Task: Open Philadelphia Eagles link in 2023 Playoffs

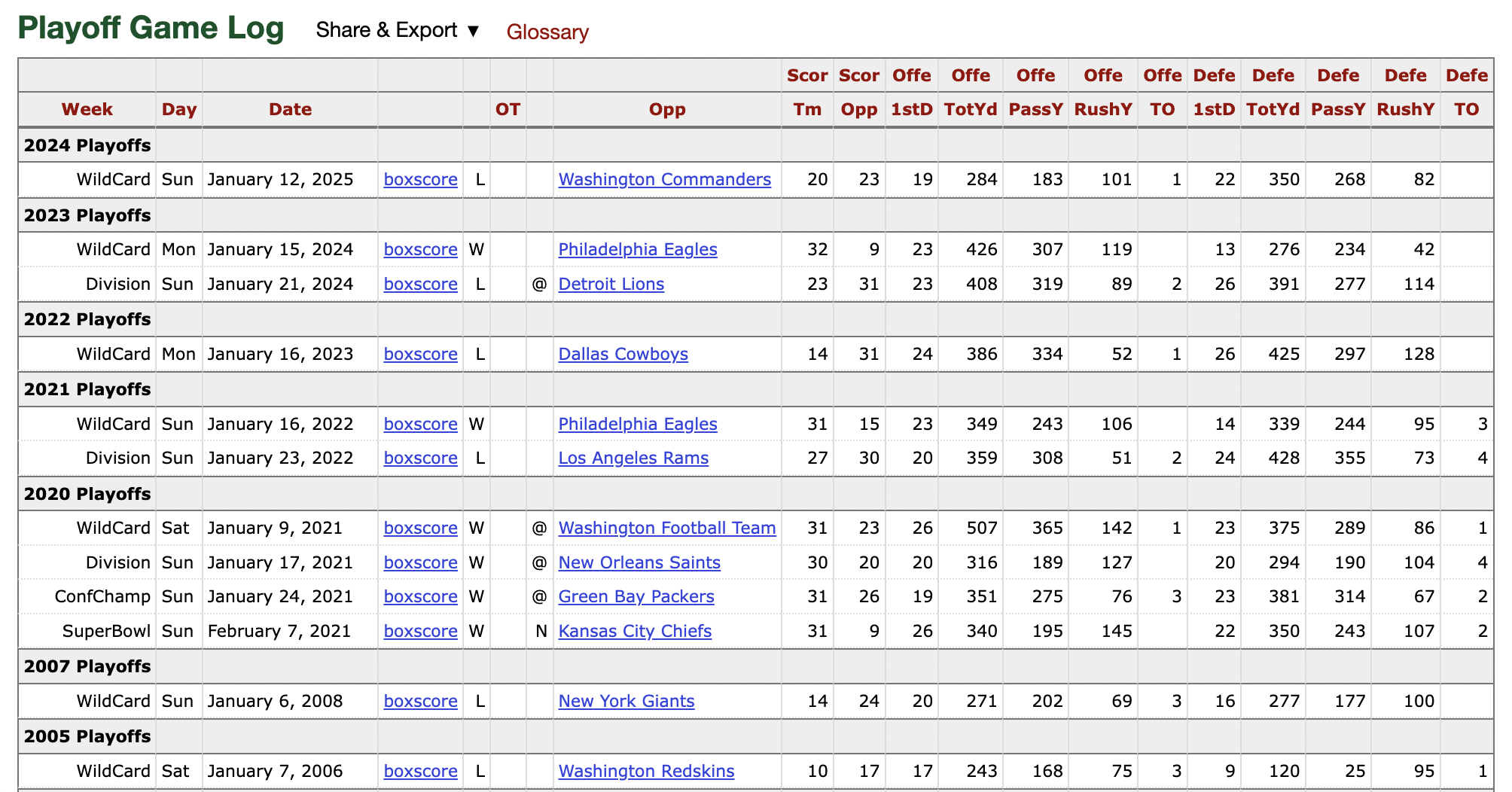Action: coord(638,249)
